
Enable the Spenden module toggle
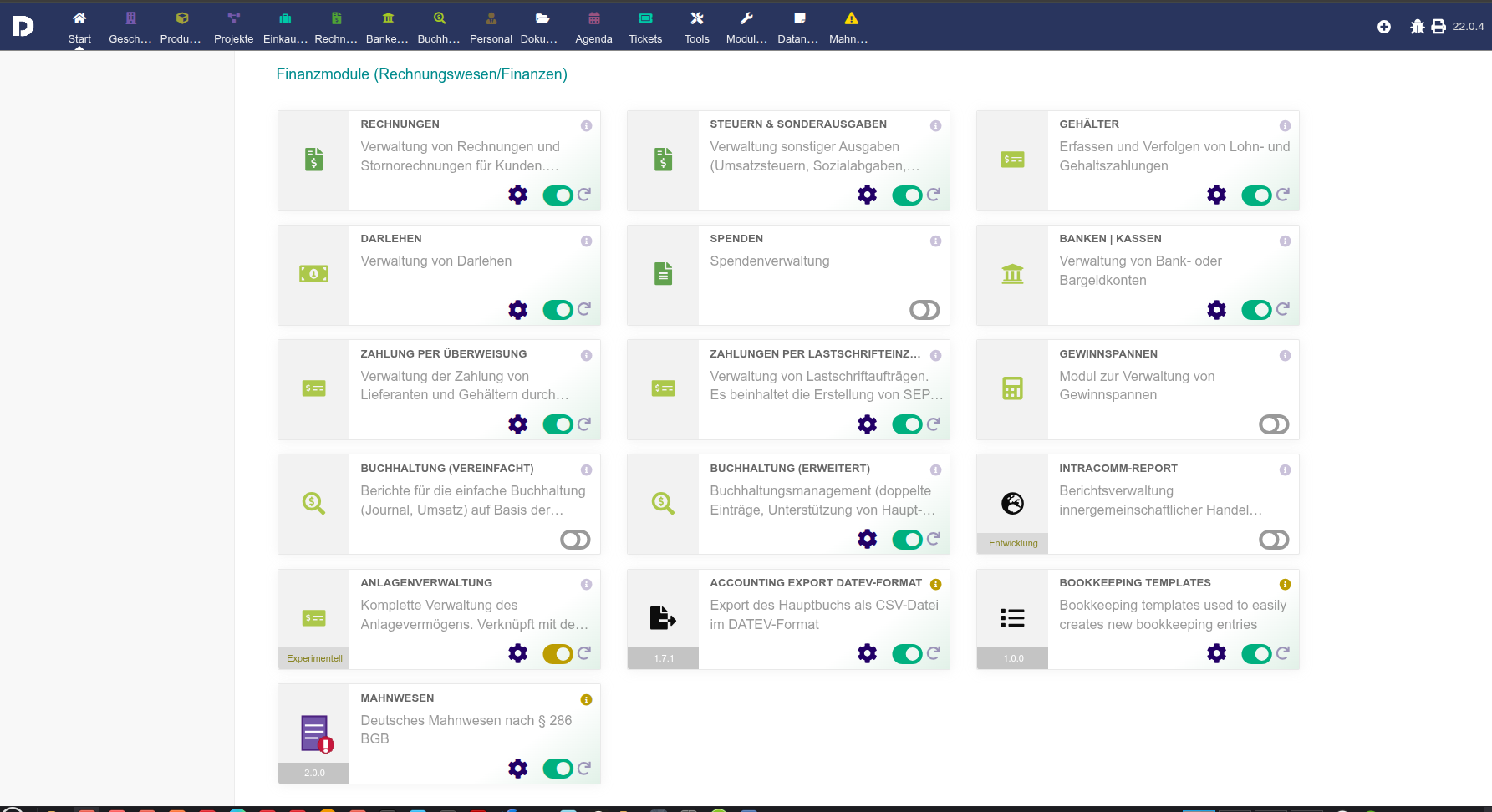(924, 310)
